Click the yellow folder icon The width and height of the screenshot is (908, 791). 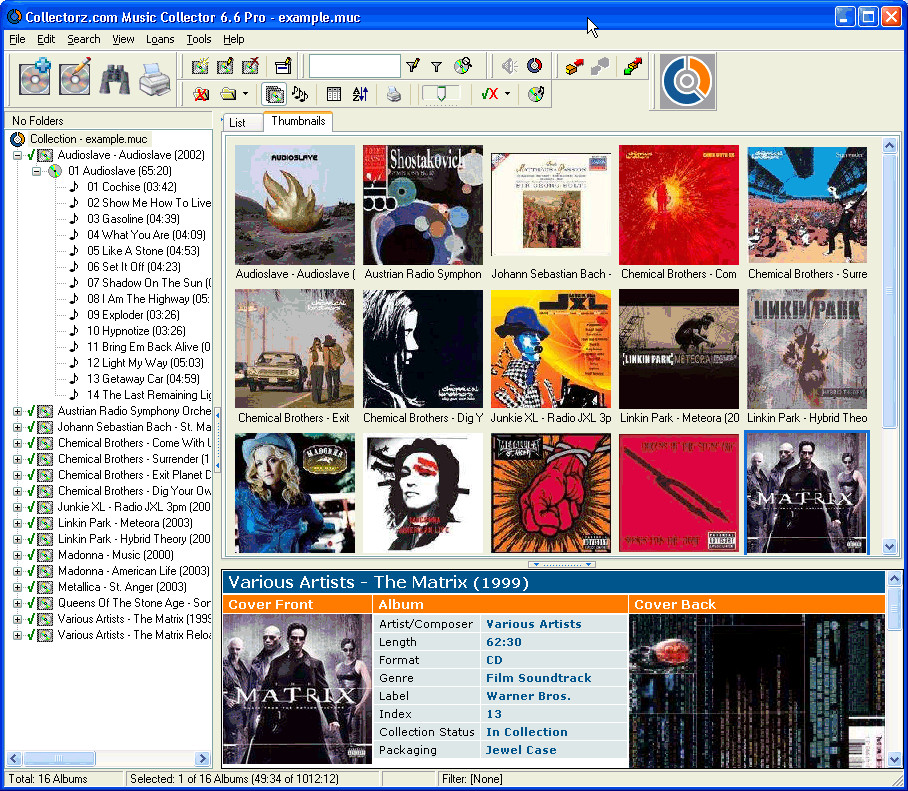point(229,94)
